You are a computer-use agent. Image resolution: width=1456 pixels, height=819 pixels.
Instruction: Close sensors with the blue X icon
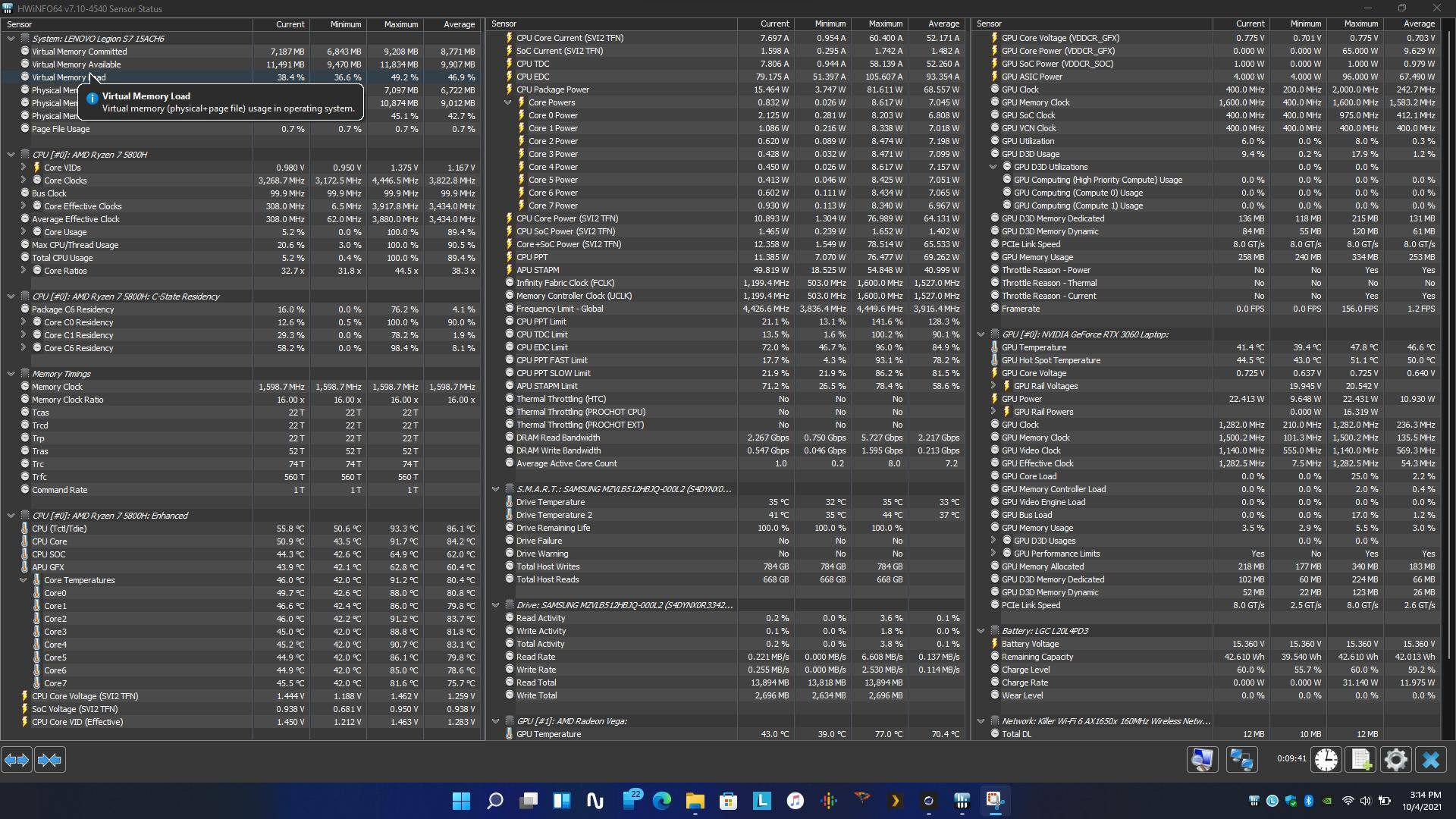[x=1431, y=760]
